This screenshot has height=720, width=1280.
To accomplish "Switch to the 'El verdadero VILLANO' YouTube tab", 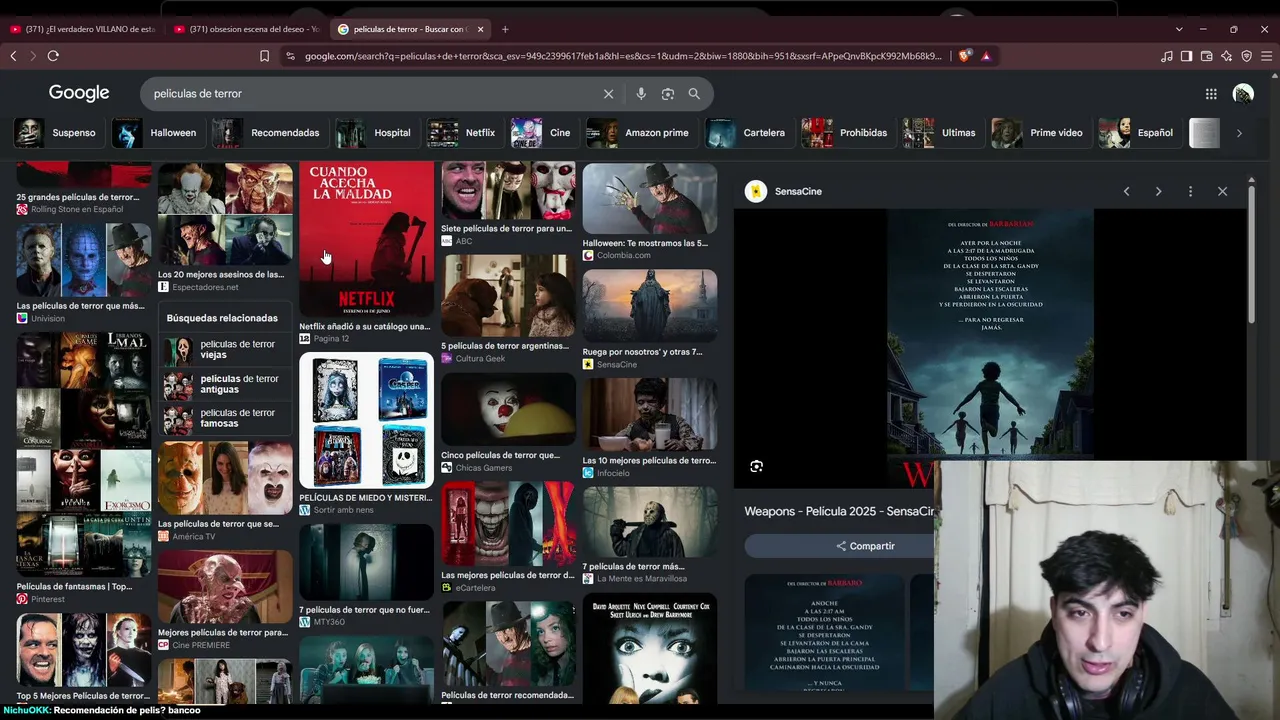I will (83, 29).
